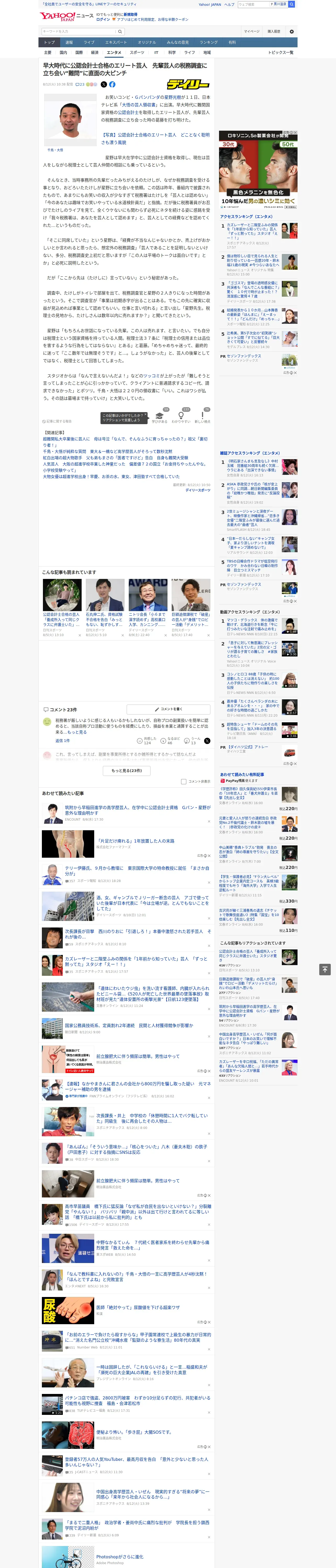Open the 速報 navigation tab
Viewport: 336px width, 1568px height.
[x=69, y=43]
